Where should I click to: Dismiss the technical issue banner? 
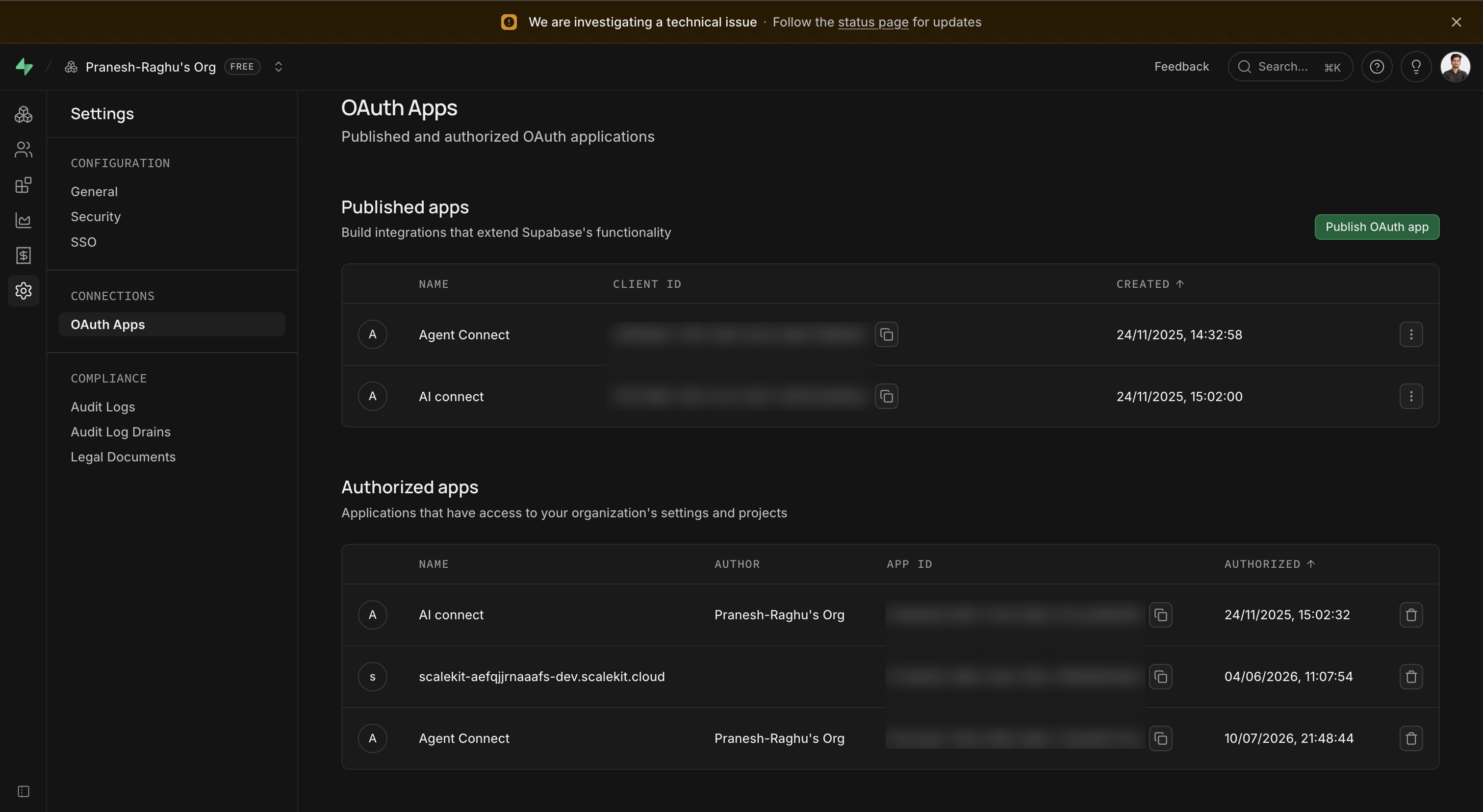pos(1457,22)
